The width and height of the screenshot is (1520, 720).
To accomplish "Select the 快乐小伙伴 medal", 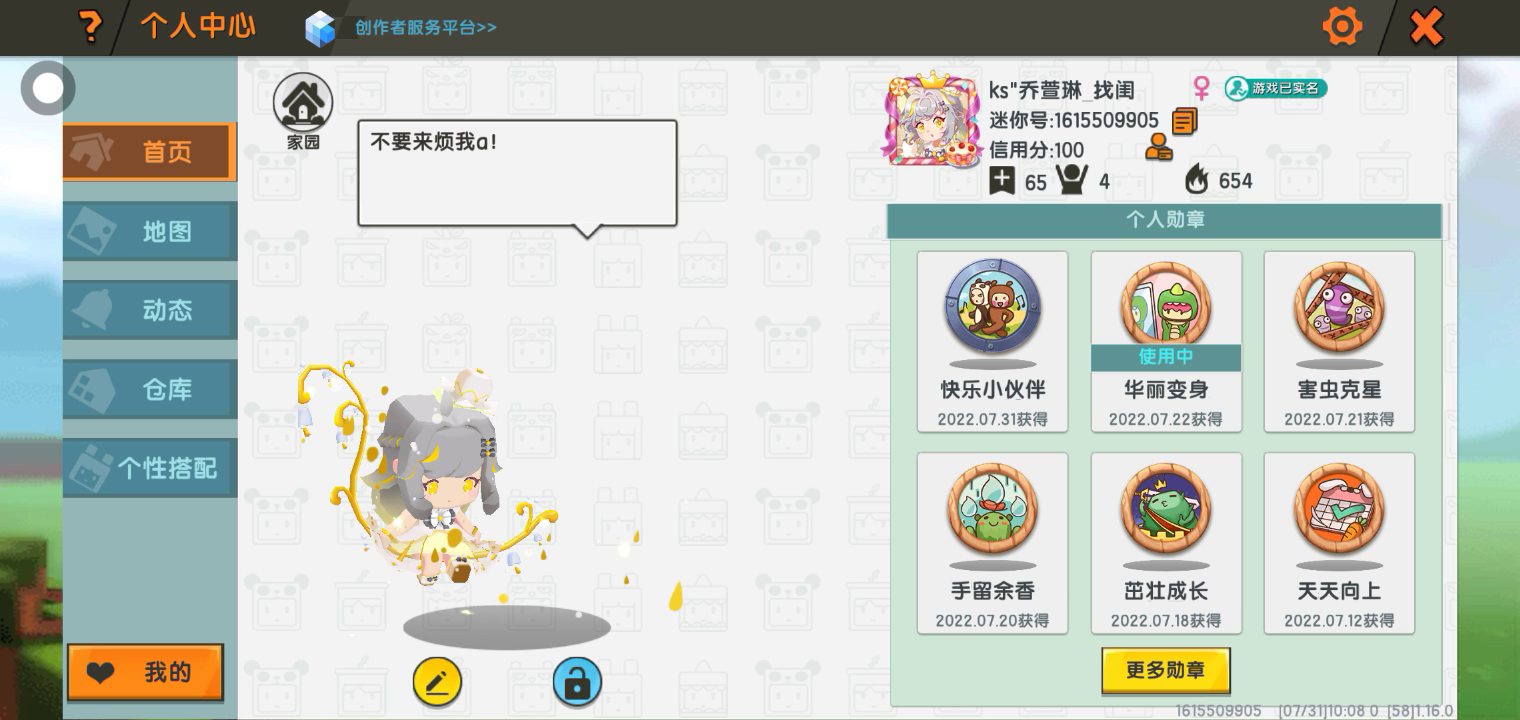I will 993,342.
